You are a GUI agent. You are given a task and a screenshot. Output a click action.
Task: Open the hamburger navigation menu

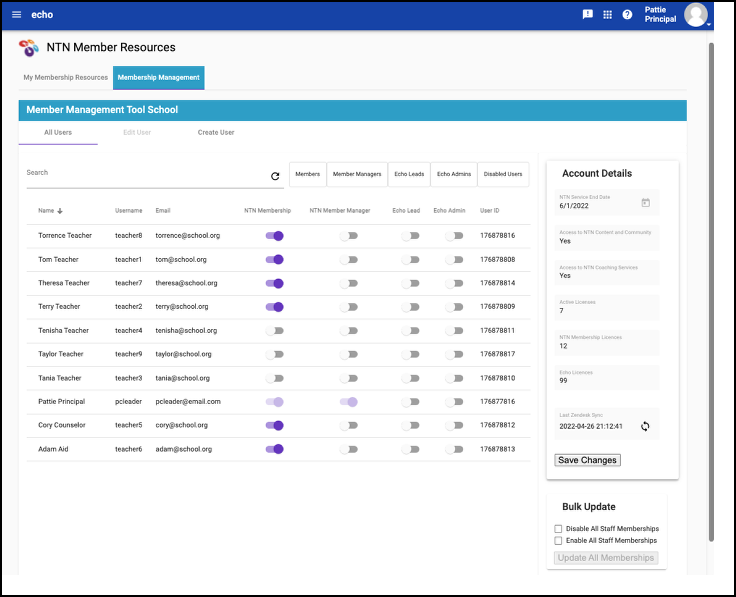(x=16, y=15)
